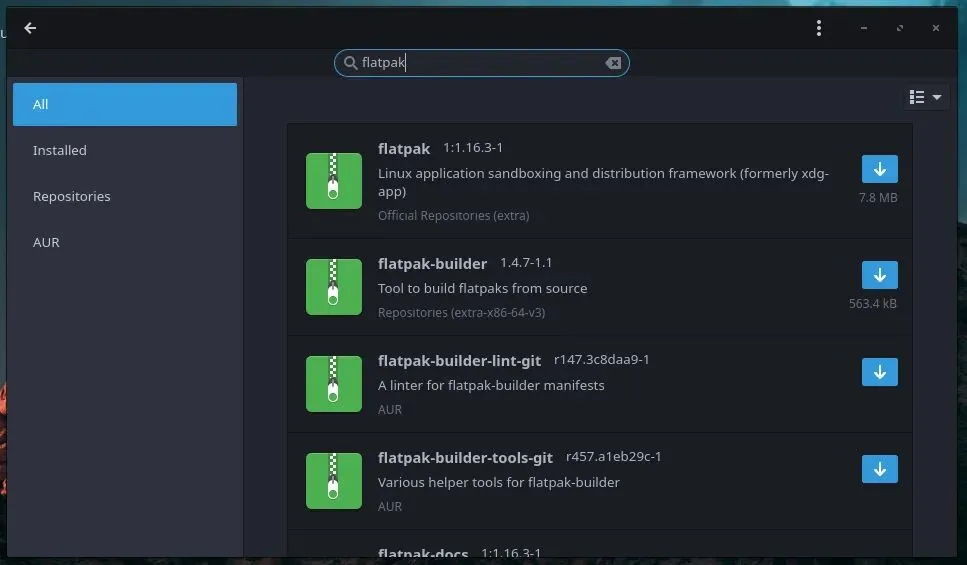Click the flatpak-builder-lint-git package icon
Viewport: 967px width, 565px height.
334,384
